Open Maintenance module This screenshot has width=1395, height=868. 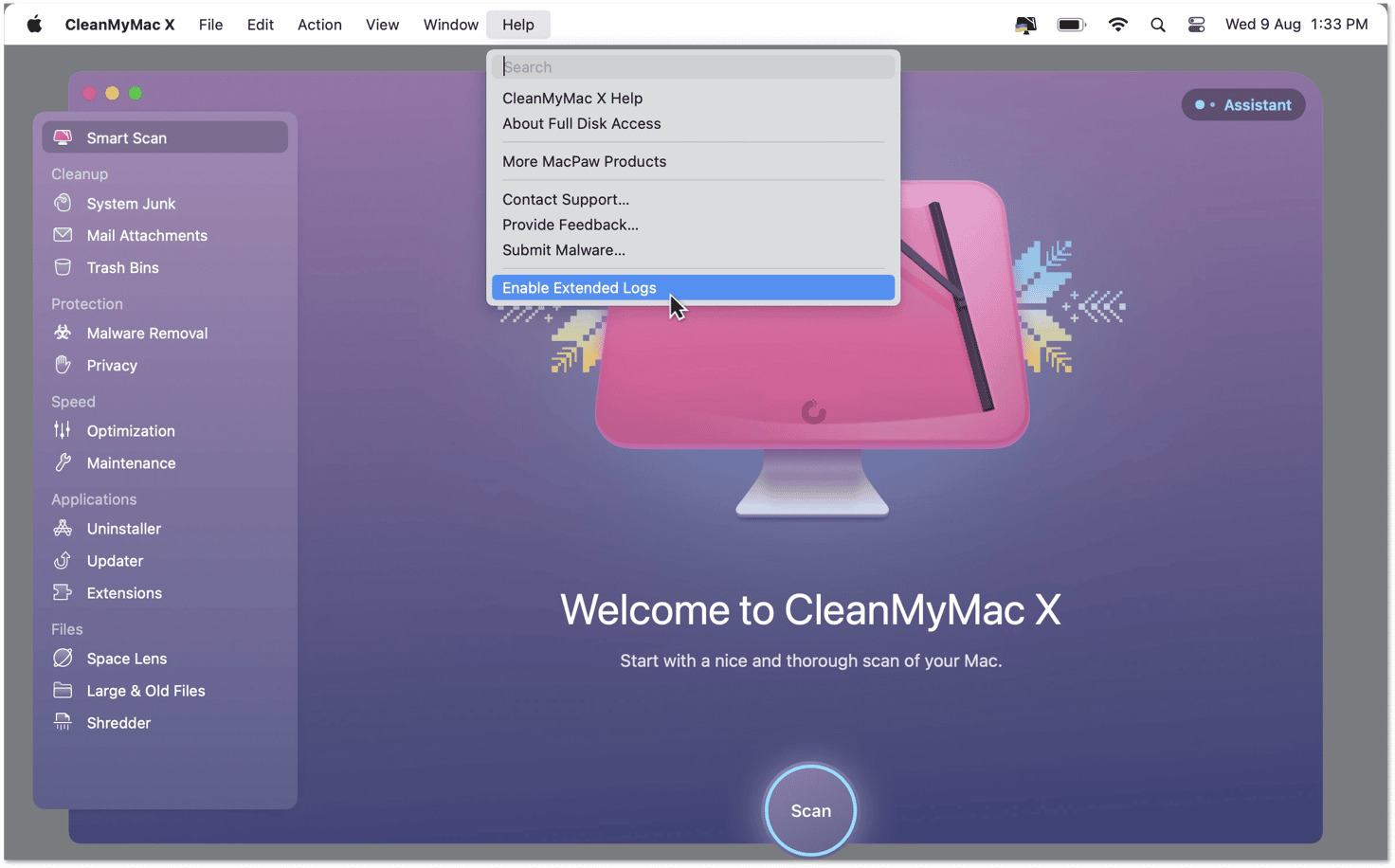165,462
